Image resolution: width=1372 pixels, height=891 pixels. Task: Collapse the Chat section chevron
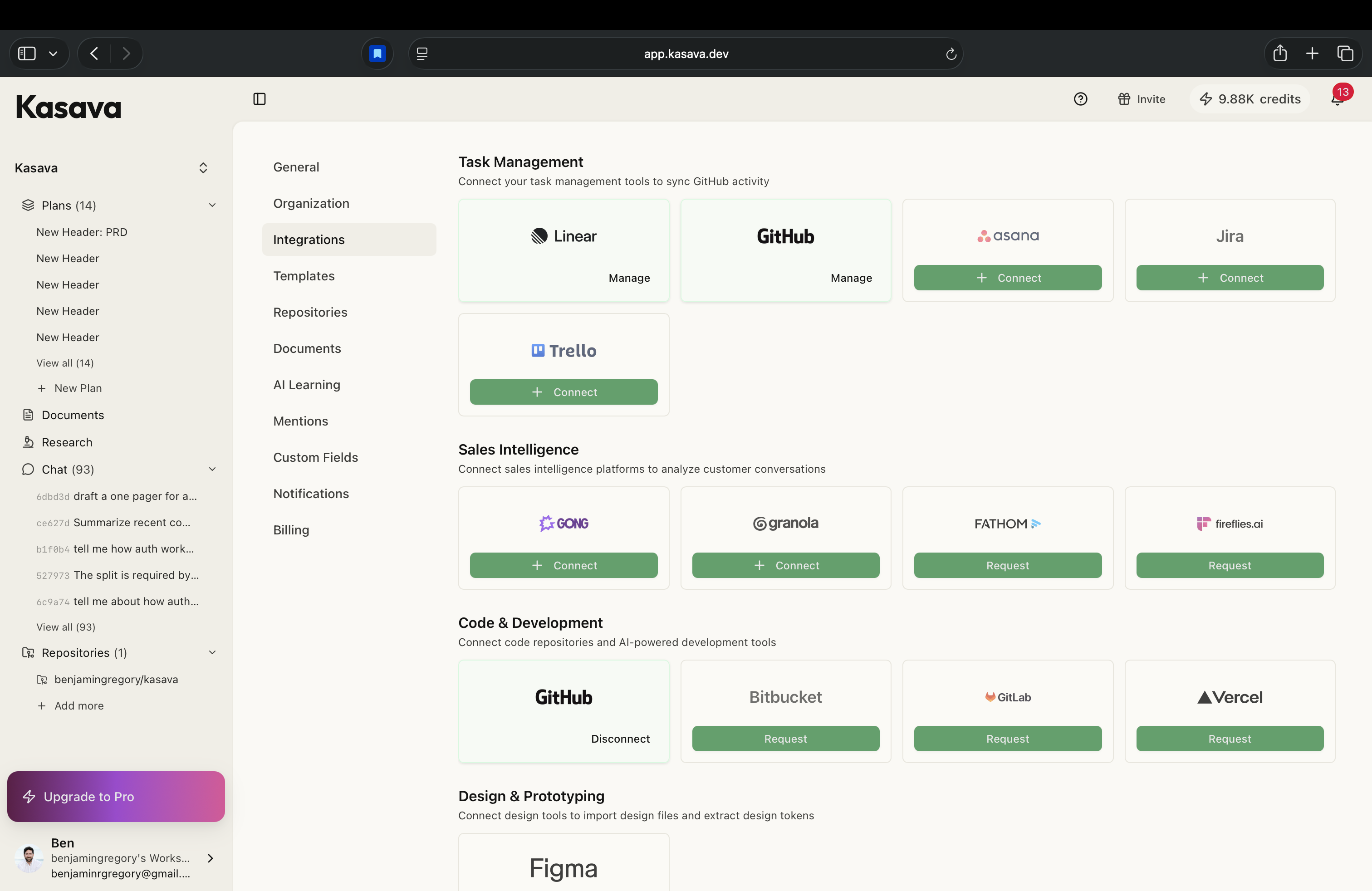(212, 469)
